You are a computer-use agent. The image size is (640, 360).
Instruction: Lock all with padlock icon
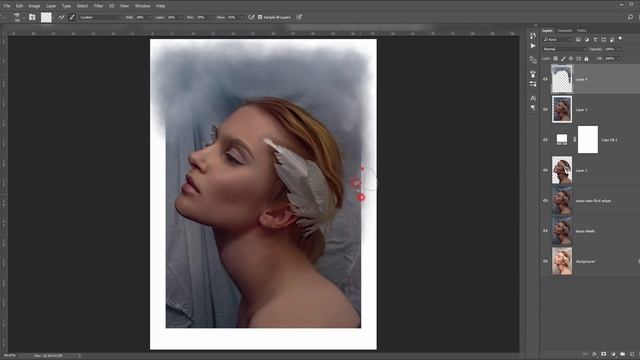point(587,59)
